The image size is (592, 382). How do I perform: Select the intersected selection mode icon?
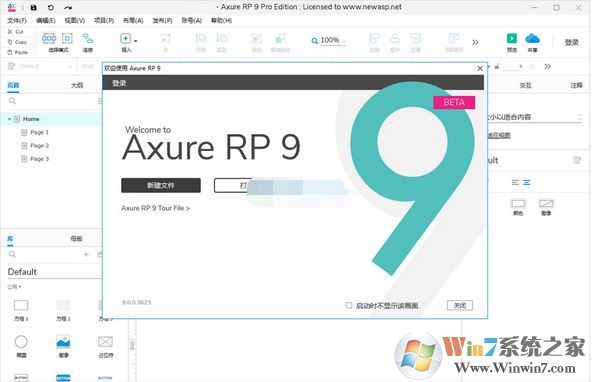[x=49, y=38]
